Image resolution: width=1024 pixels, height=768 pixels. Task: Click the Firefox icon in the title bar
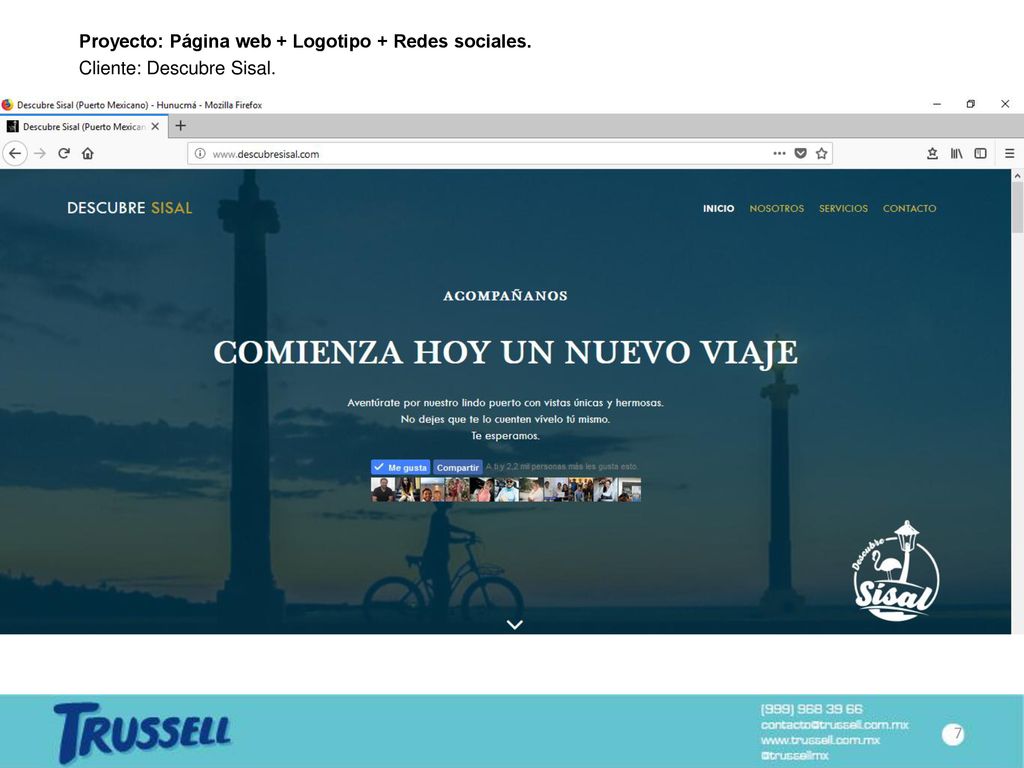pyautogui.click(x=7, y=104)
